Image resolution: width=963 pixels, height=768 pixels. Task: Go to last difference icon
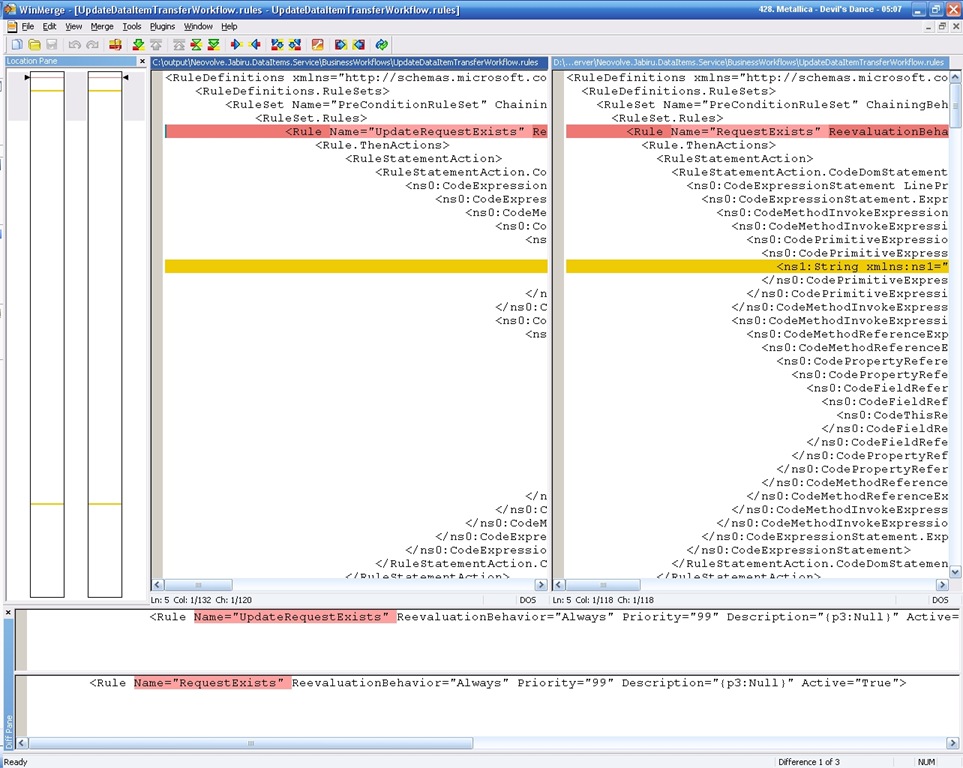pos(214,44)
